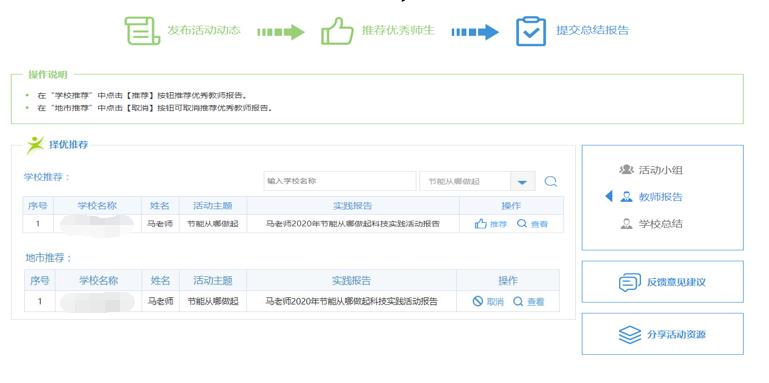Click the 查看 magnifier icon in 学校推荐 row
Image resolution: width=769 pixels, height=383 pixels.
click(x=522, y=224)
